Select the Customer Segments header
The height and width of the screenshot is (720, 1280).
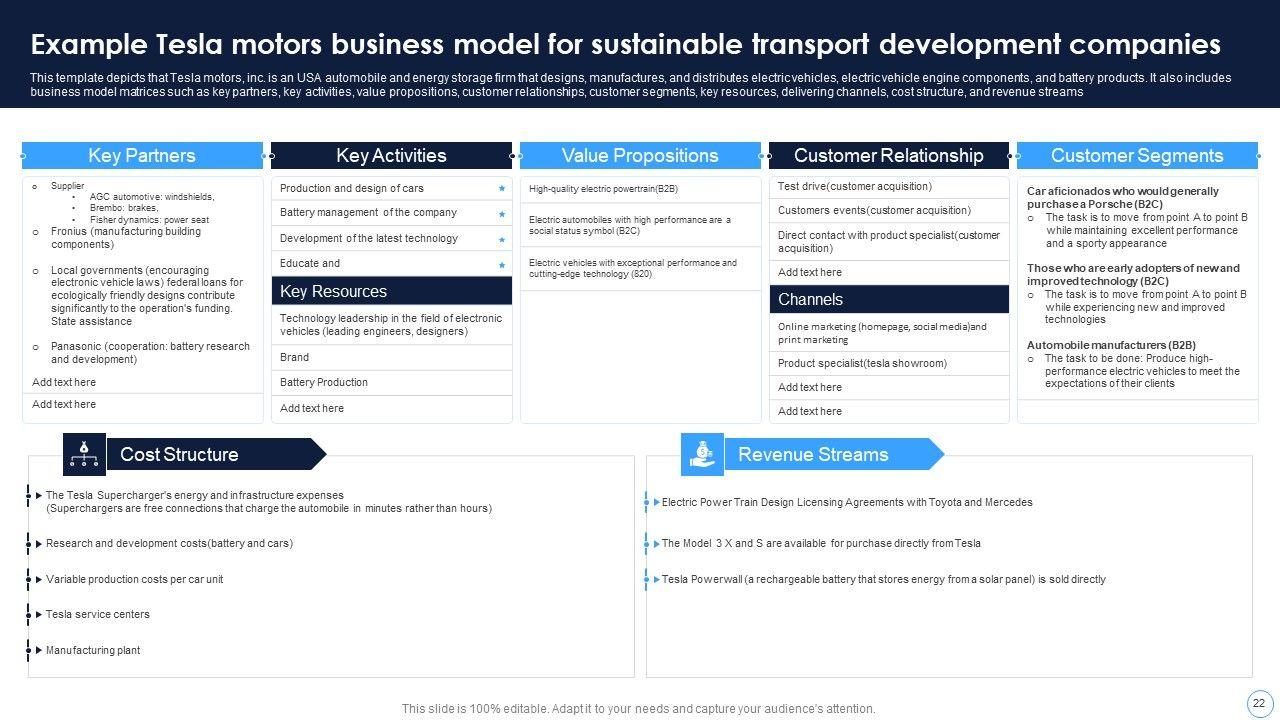click(x=1137, y=155)
